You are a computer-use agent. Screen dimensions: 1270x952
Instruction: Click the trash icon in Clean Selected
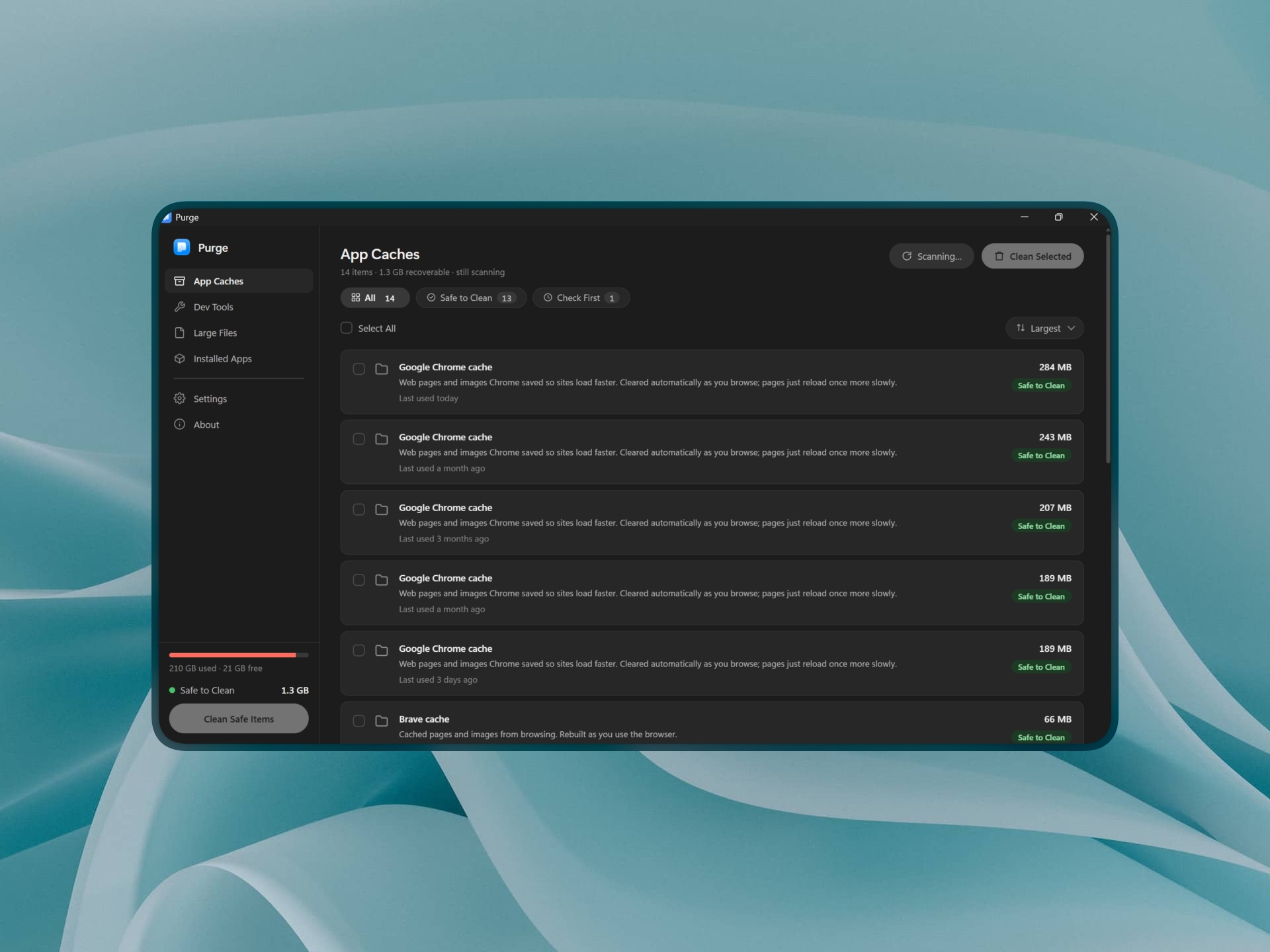click(x=999, y=256)
